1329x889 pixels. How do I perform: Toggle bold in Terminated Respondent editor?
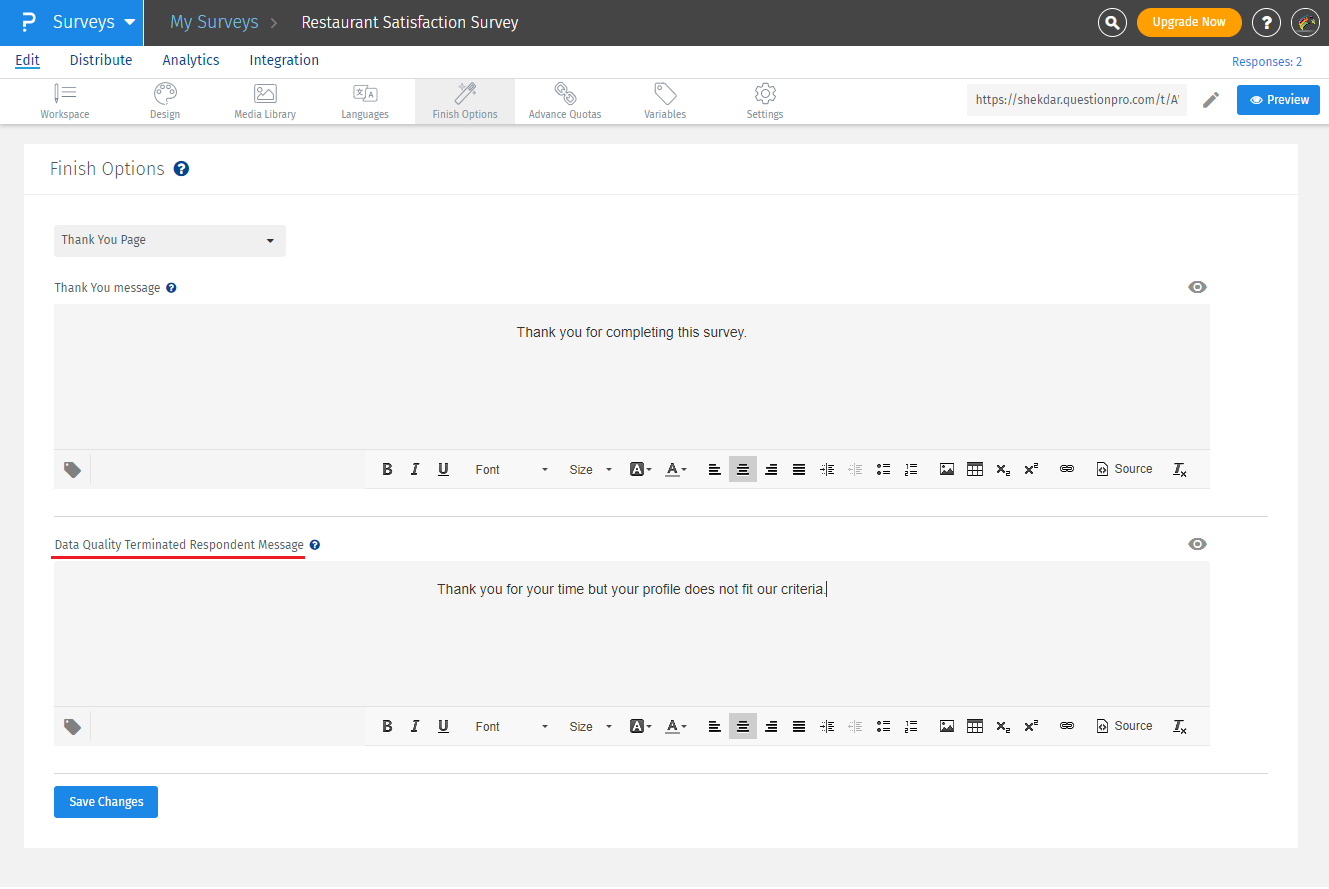(x=387, y=726)
